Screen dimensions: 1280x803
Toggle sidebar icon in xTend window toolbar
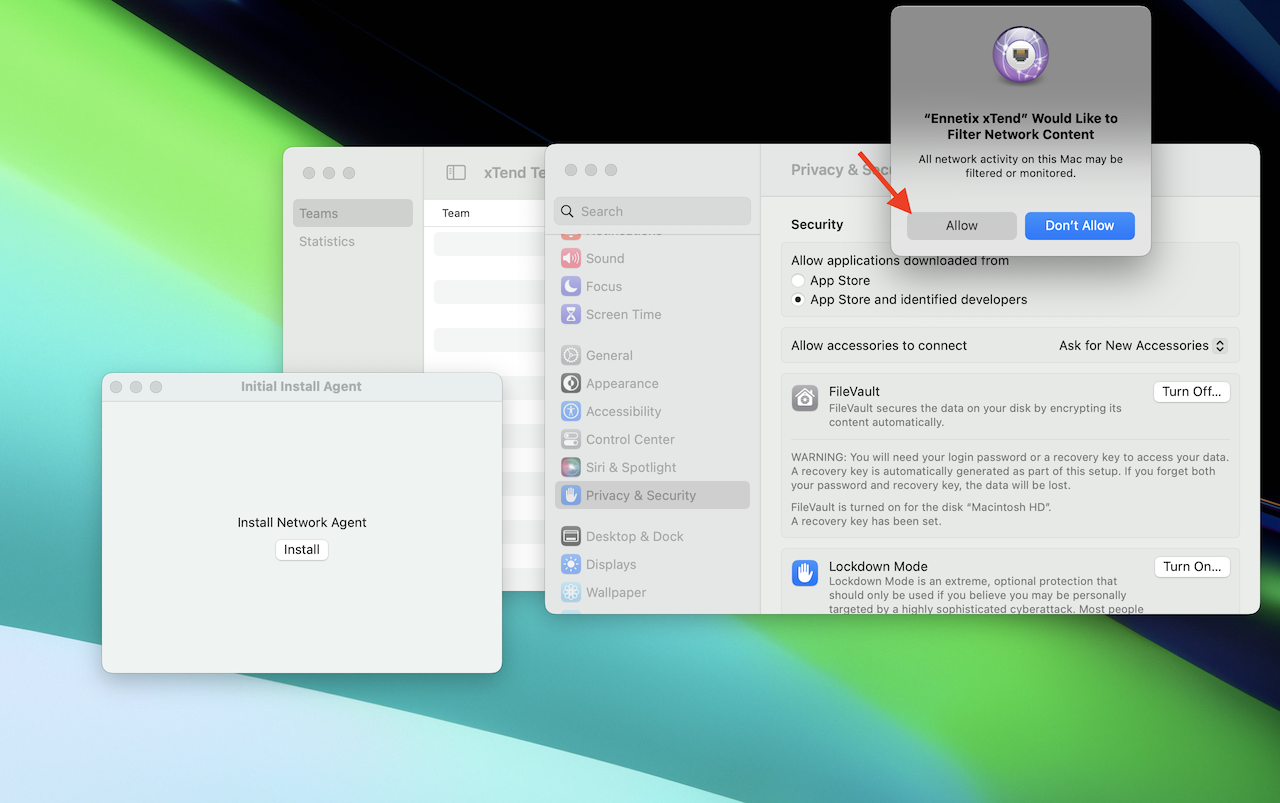pyautogui.click(x=456, y=173)
